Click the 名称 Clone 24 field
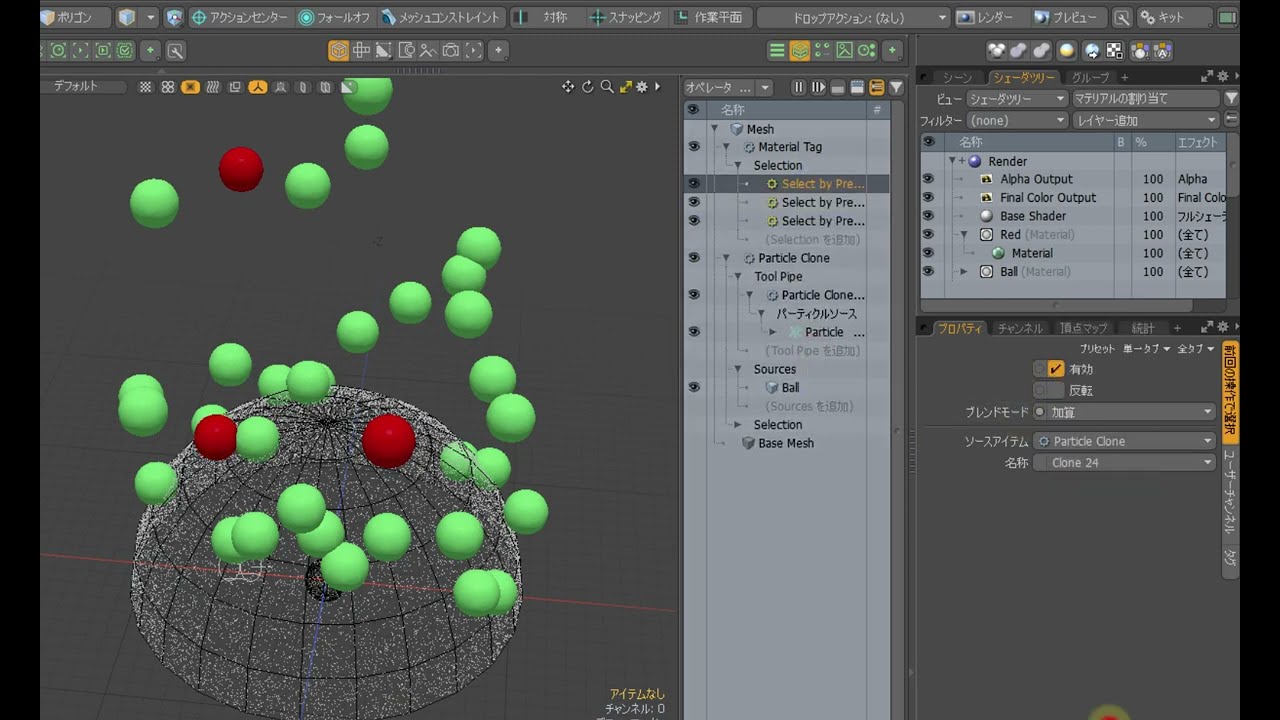Viewport: 1280px width, 720px height. 1124,463
